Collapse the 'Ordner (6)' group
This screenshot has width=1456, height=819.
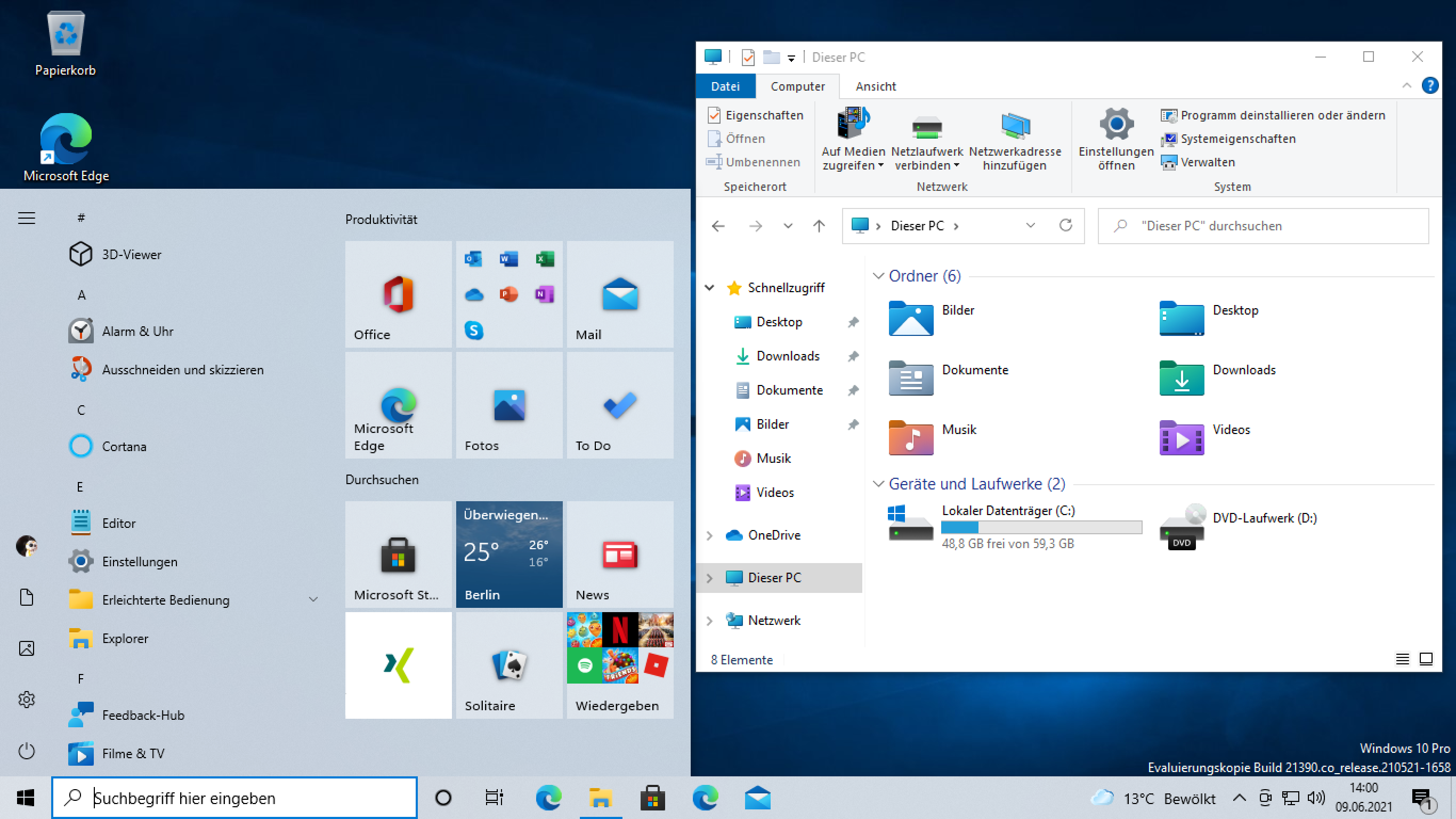[x=878, y=276]
